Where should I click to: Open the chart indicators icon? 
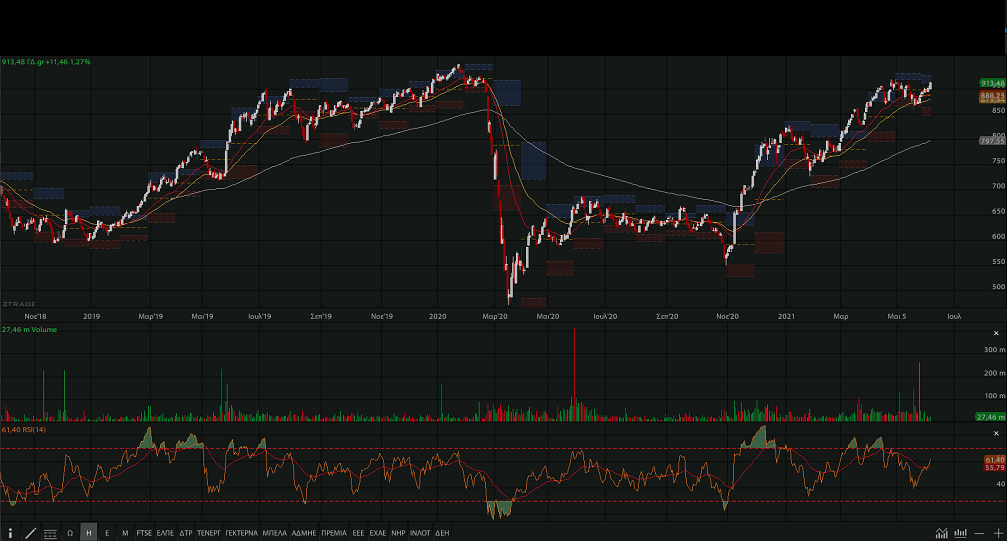click(941, 533)
